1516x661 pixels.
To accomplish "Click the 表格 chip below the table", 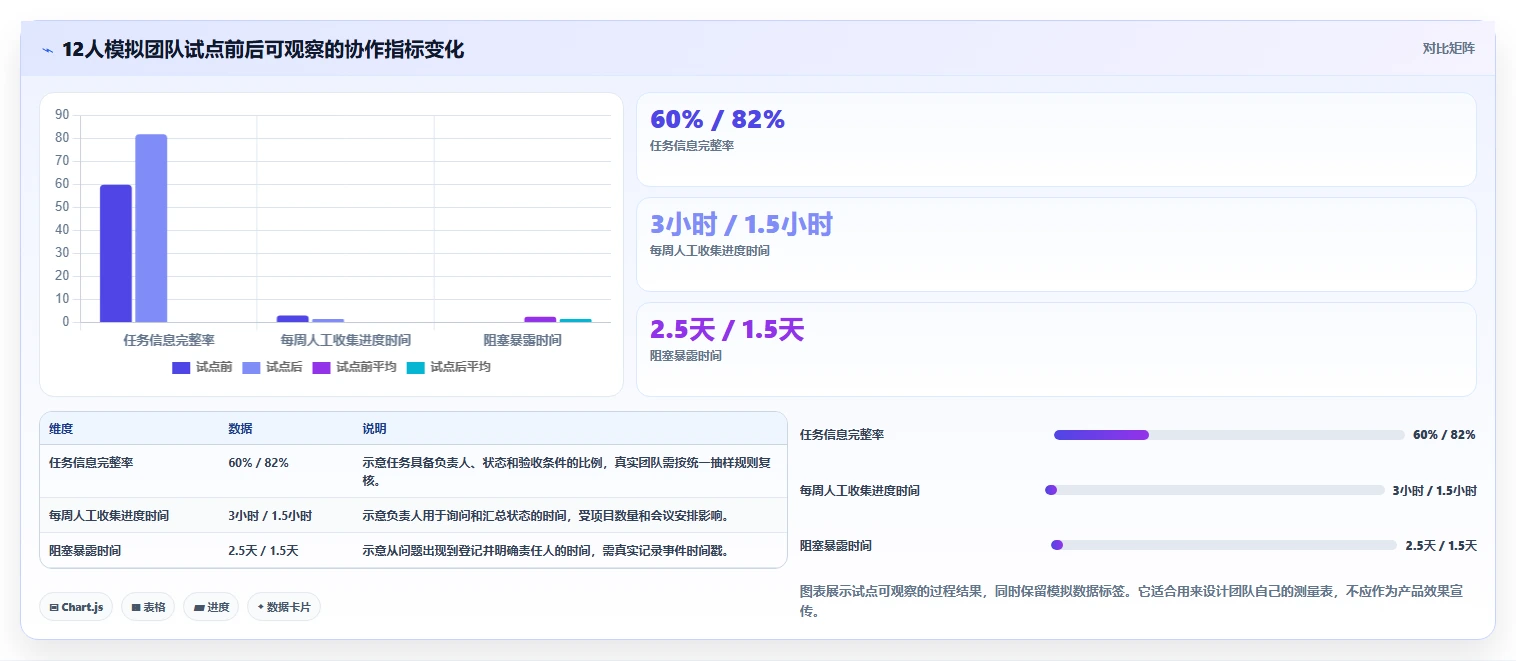I will (x=148, y=607).
